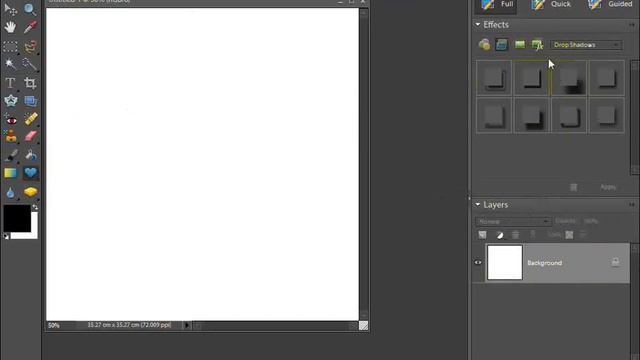640x360 pixels.
Task: Show Photo Effects in the Effects panel
Action: coord(520,44)
